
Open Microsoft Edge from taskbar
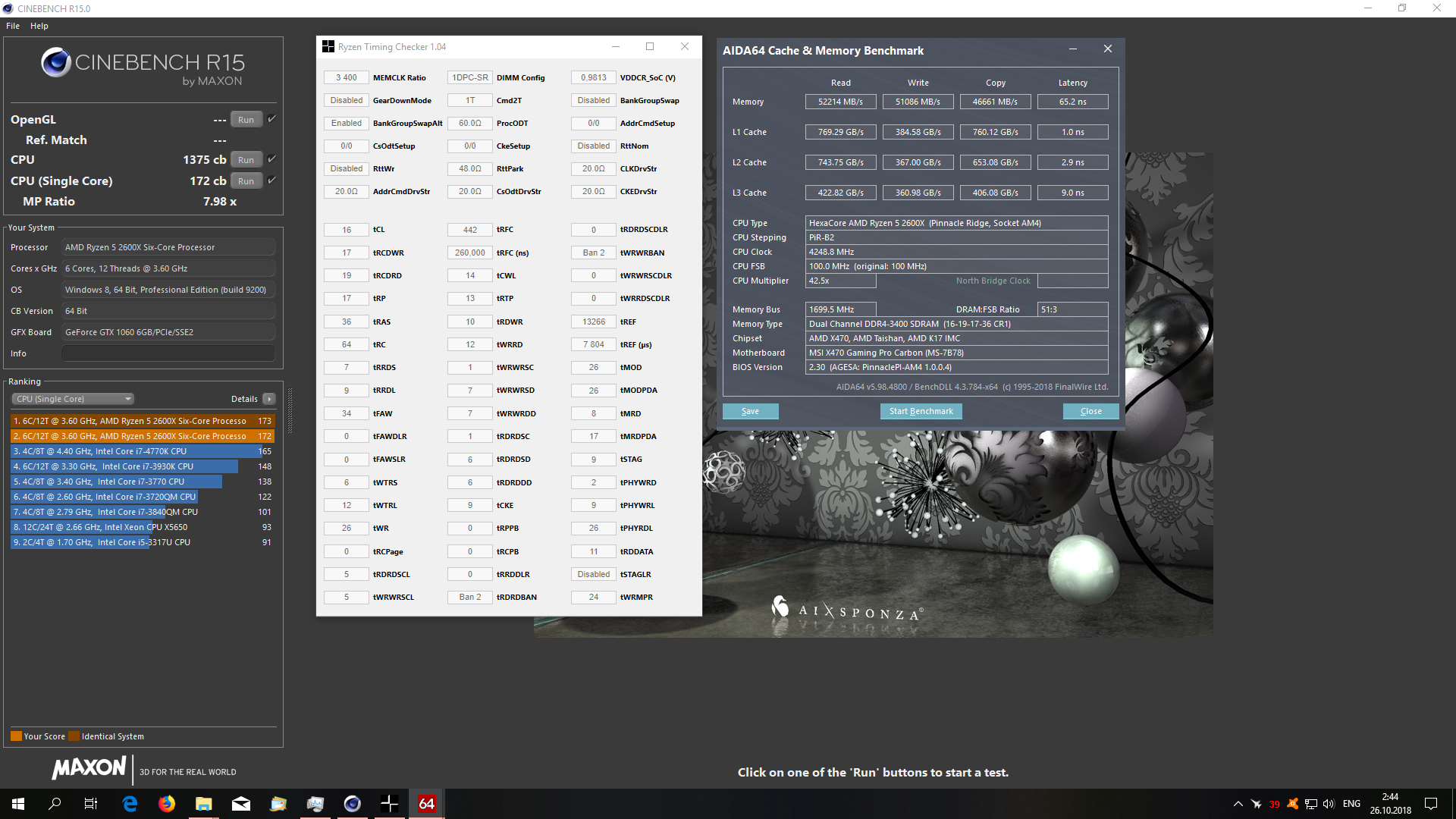pyautogui.click(x=130, y=804)
